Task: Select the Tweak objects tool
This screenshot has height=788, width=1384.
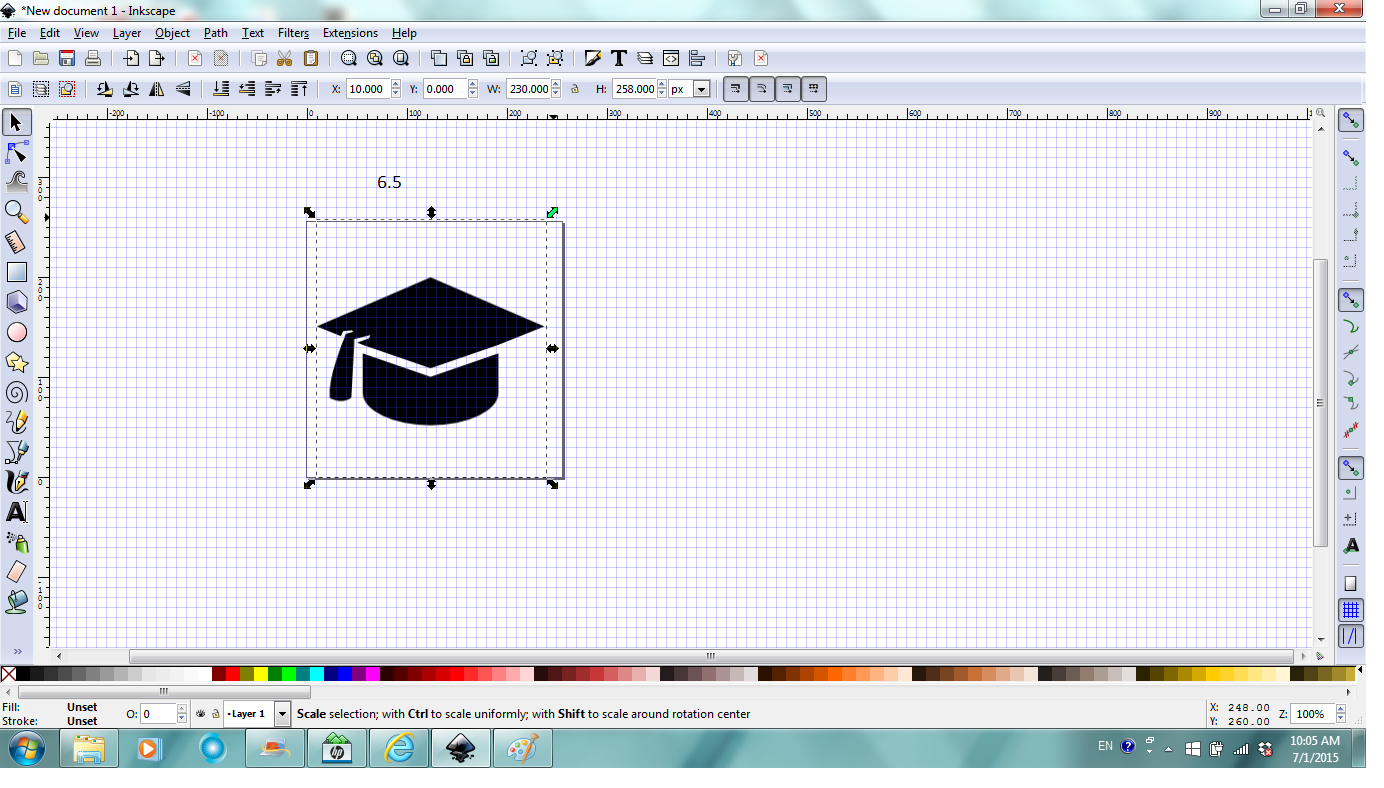Action: [17, 182]
